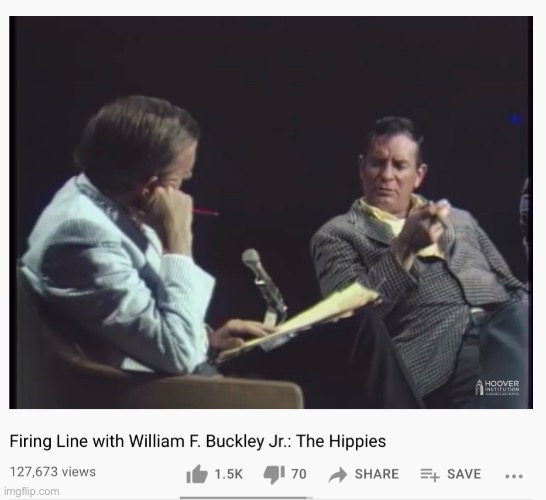This screenshot has height=500, width=546.
Task: Click the microphone in the video
Action: 264,286
